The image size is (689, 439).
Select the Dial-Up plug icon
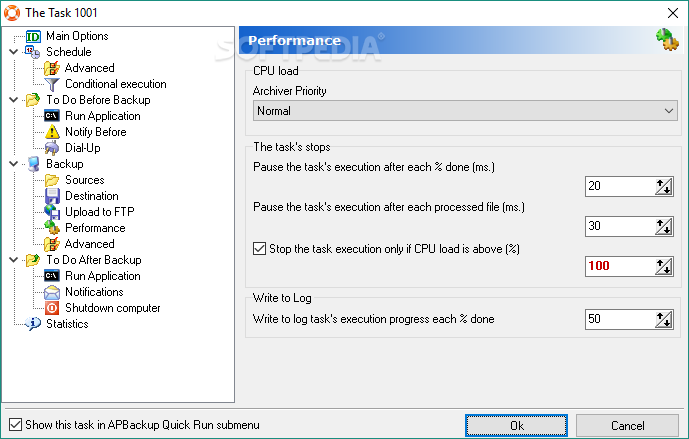tap(52, 148)
